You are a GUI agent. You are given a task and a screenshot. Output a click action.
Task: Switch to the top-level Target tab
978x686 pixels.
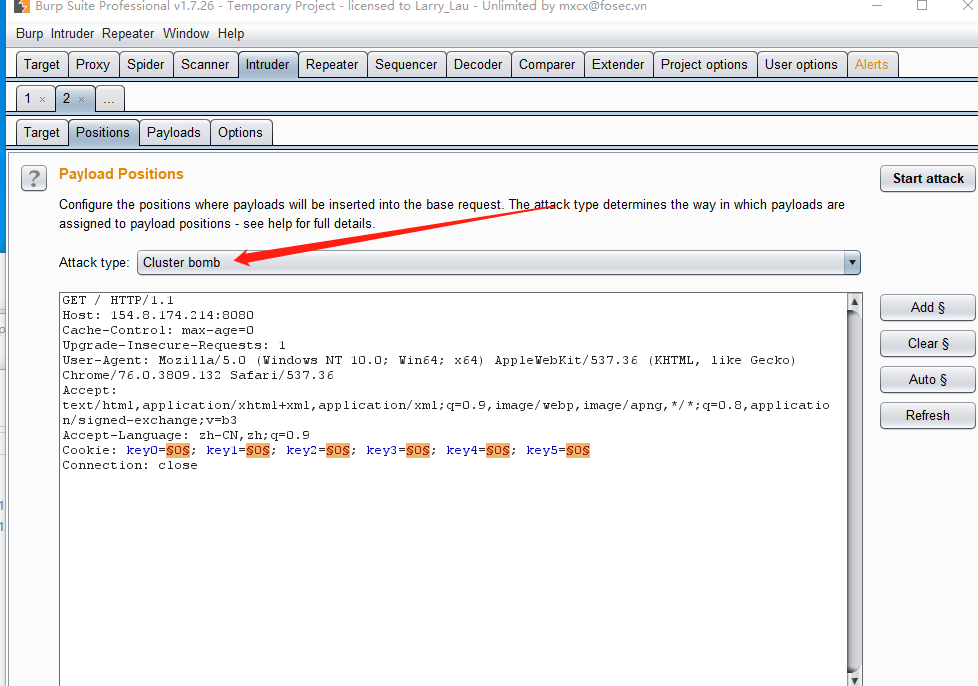click(x=42, y=65)
